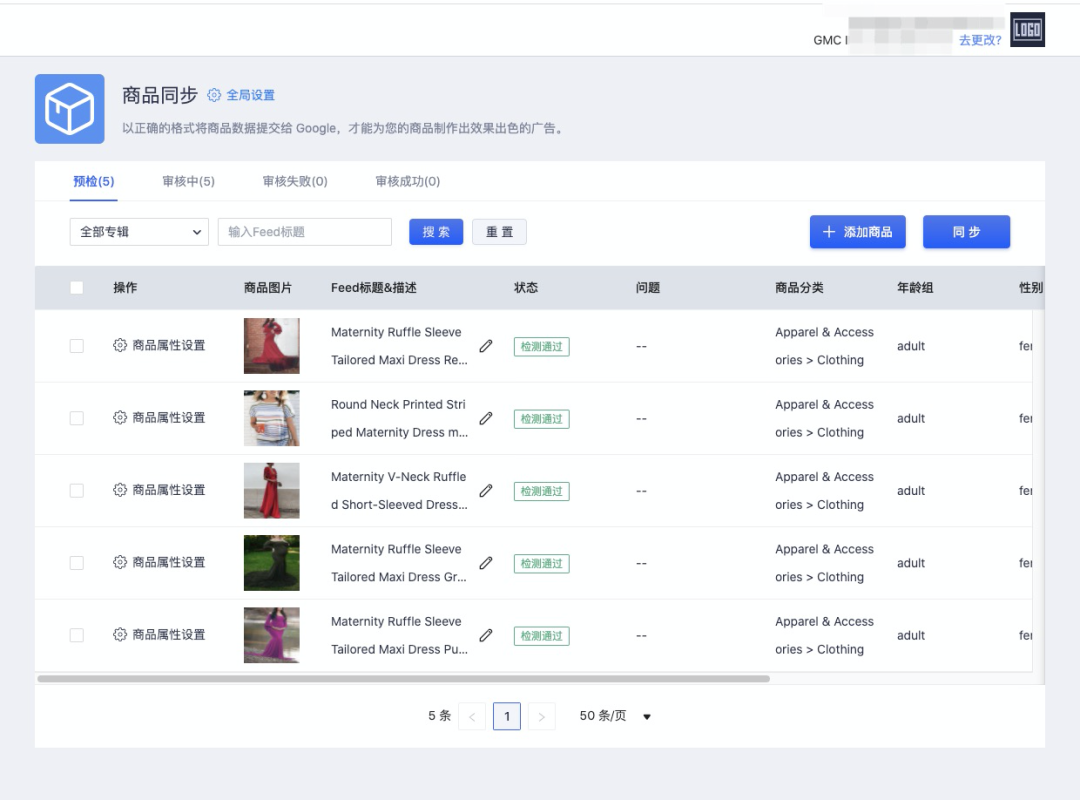Open the global settings gear next to 商品同步

coord(214,95)
